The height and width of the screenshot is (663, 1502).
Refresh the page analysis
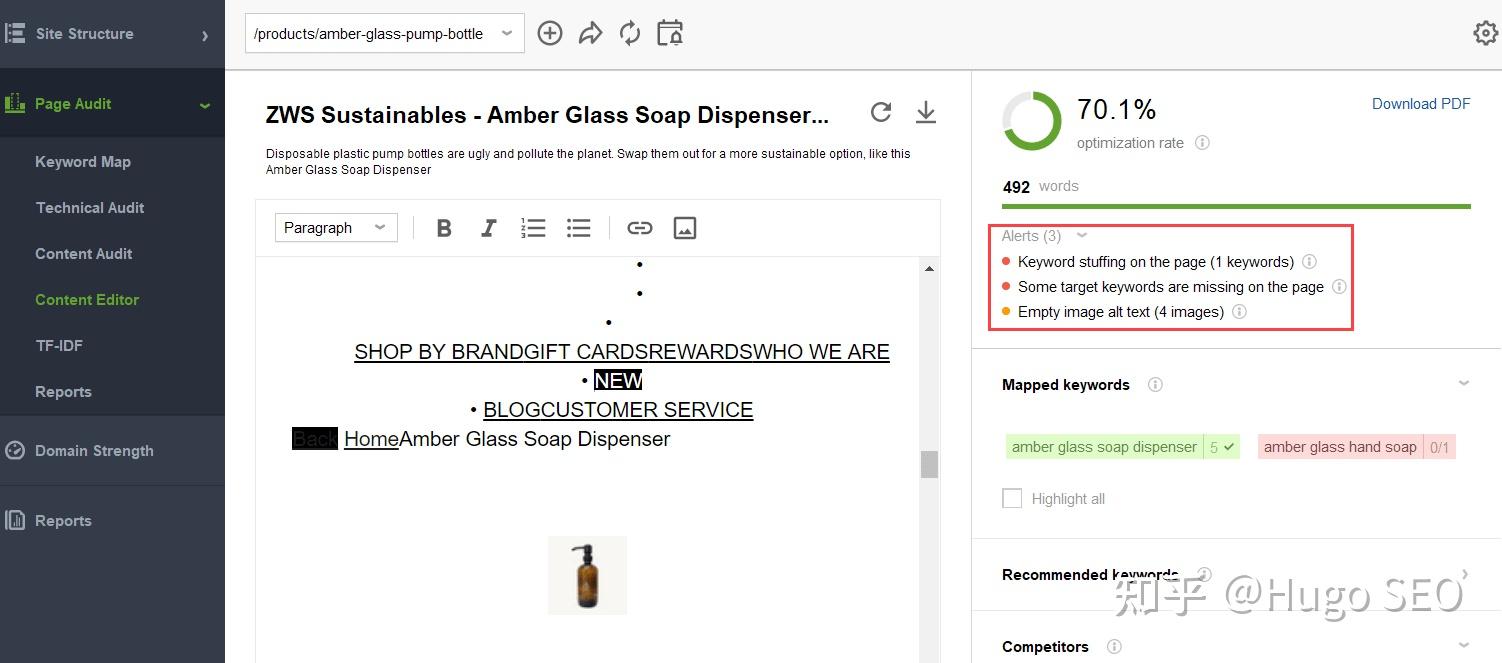tap(881, 112)
